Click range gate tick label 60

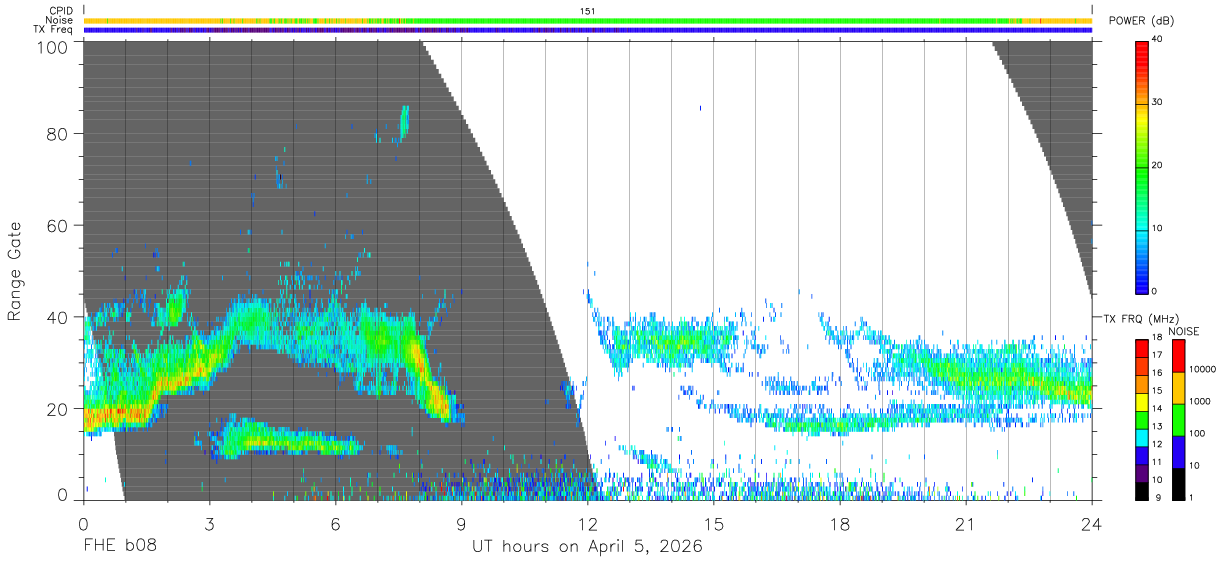58,225
